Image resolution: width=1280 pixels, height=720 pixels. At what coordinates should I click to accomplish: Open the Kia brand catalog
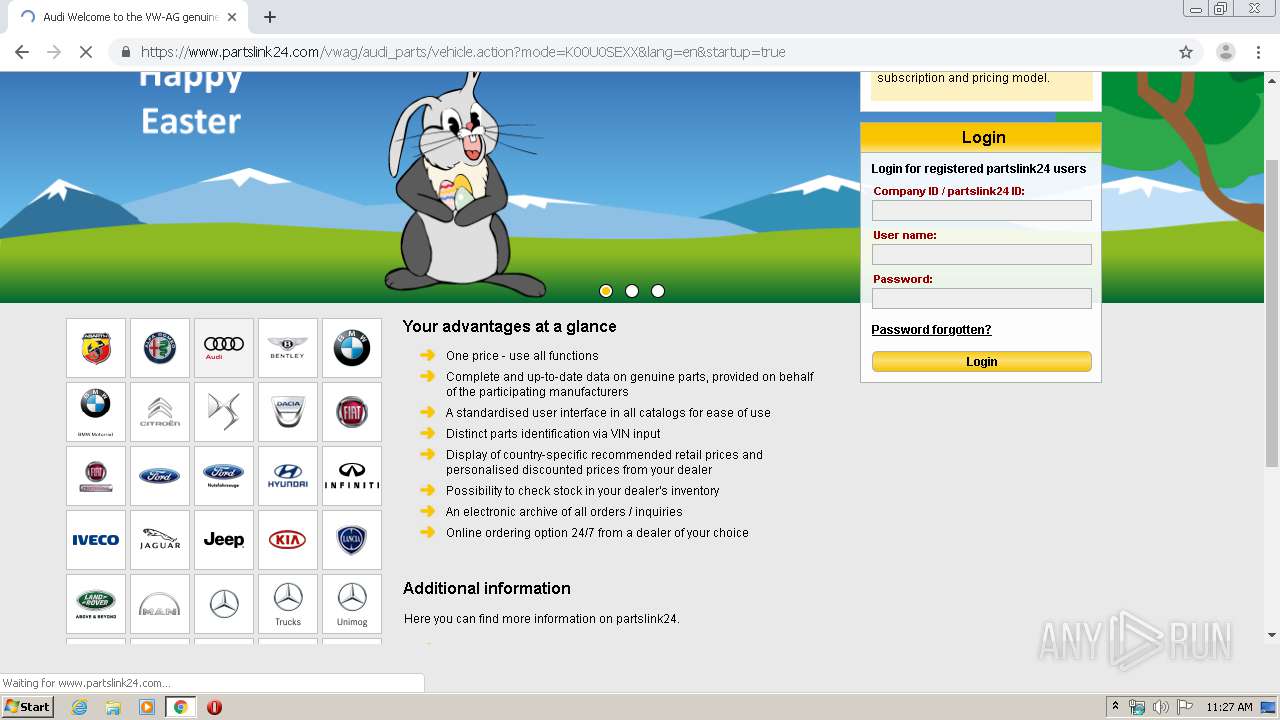tap(288, 540)
